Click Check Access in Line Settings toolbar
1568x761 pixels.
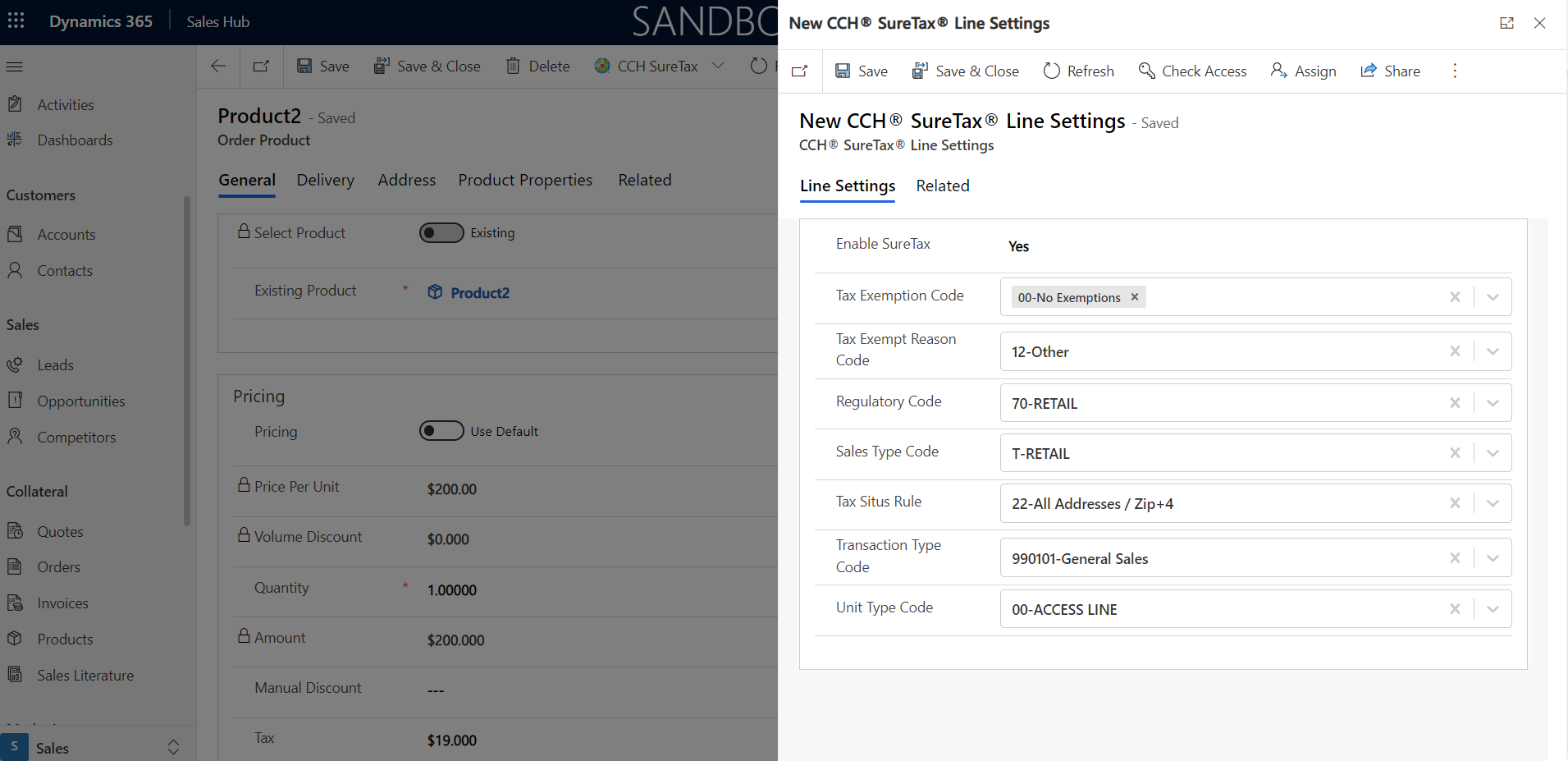point(1192,71)
